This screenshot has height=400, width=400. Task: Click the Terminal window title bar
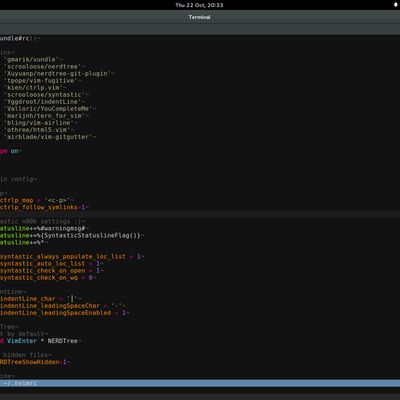click(200, 17)
